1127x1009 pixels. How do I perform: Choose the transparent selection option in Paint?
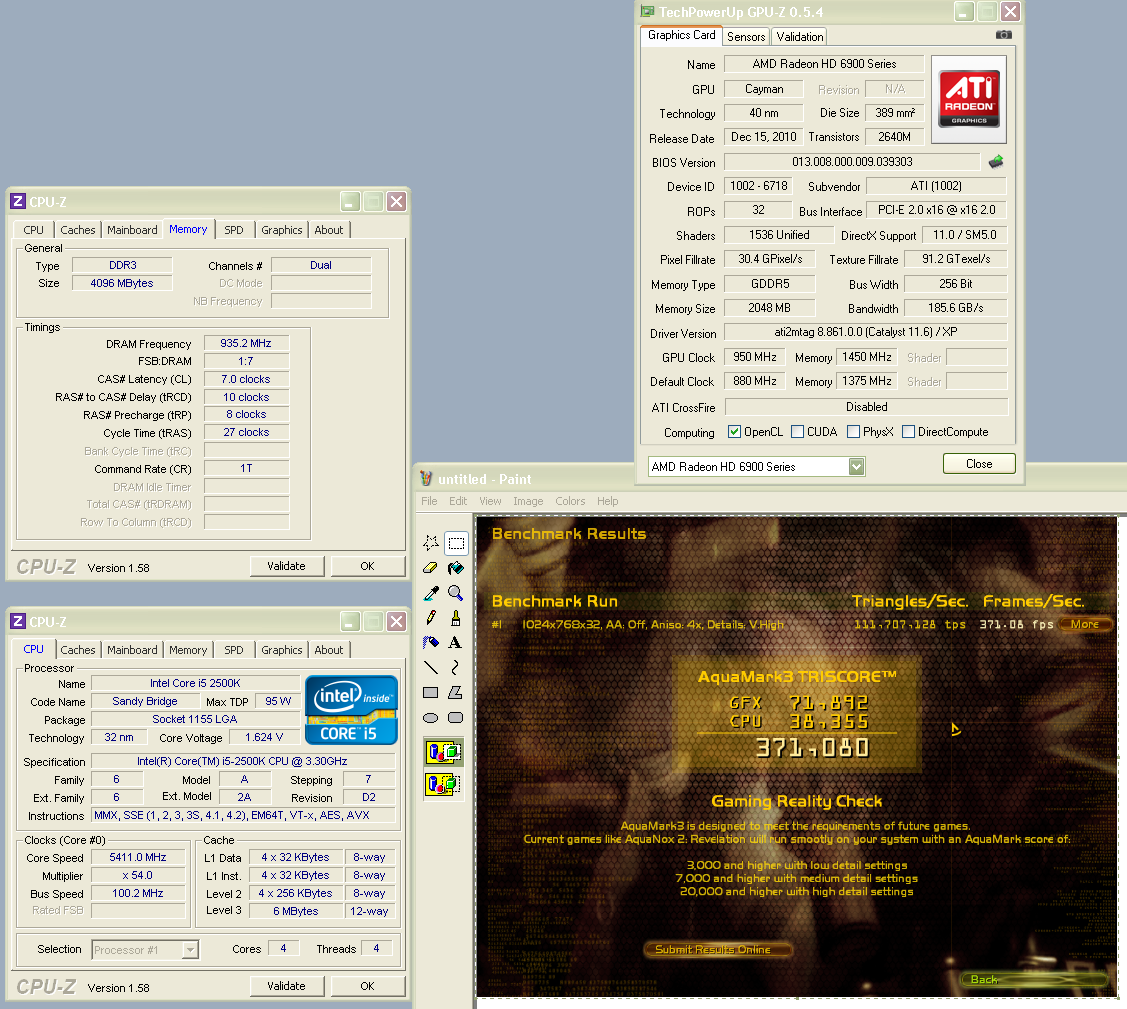[x=443, y=784]
